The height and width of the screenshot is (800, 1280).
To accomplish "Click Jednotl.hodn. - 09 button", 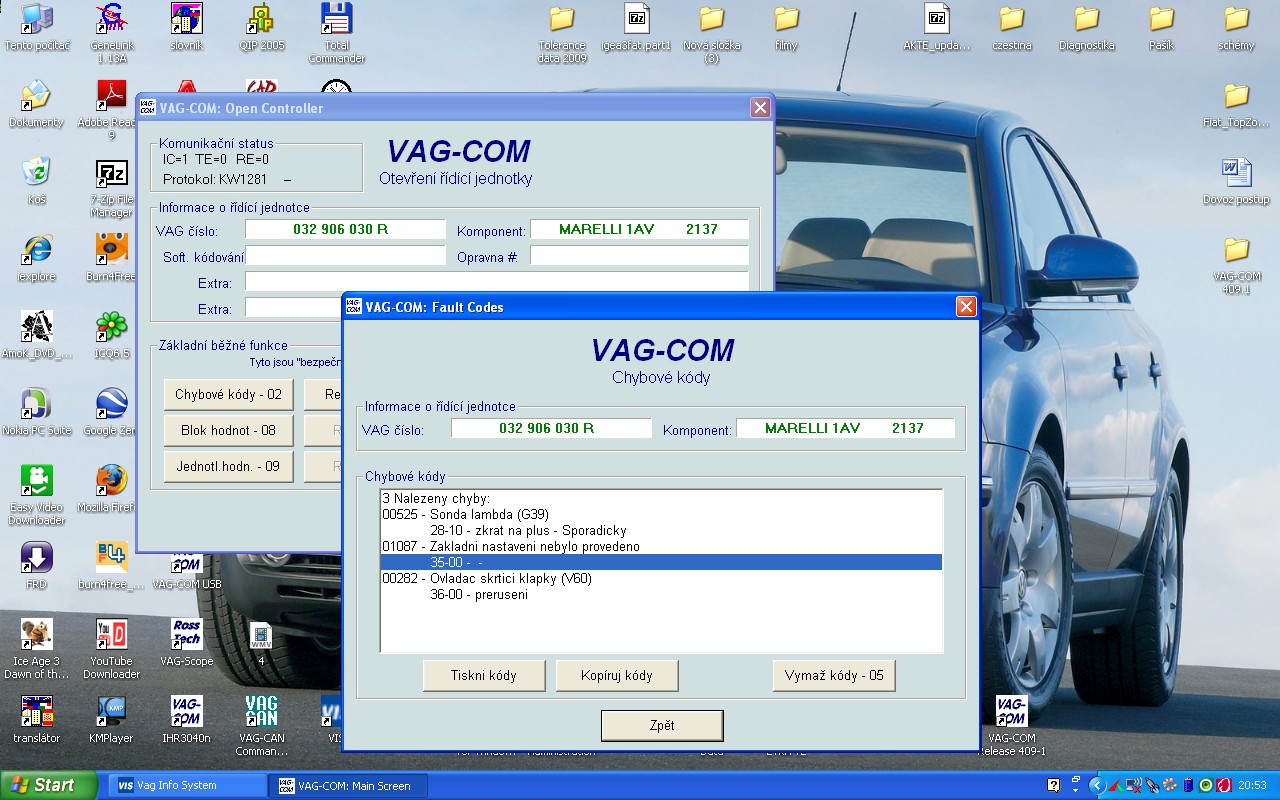I will (228, 466).
